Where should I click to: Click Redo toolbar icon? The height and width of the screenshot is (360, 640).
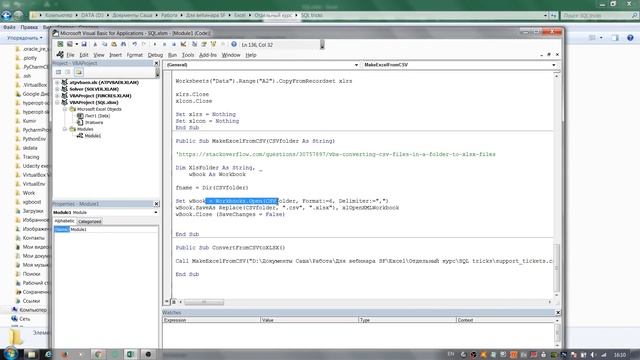pos(144,44)
